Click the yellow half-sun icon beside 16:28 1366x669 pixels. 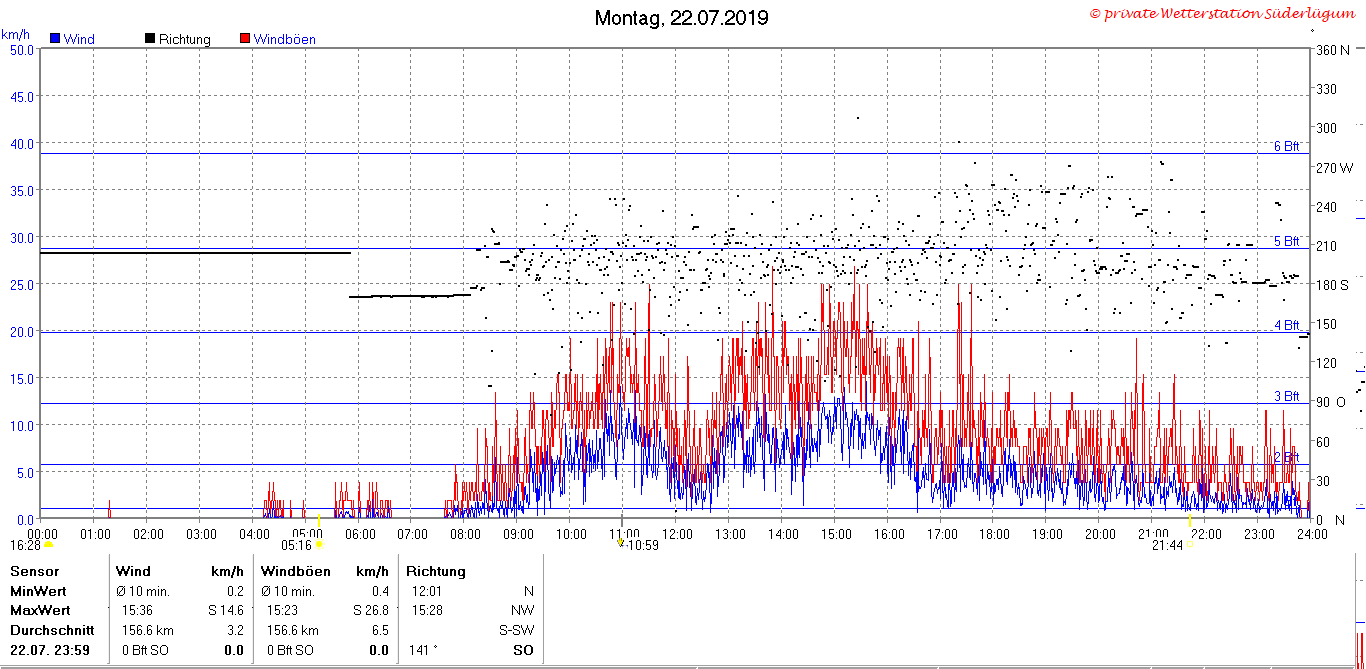(x=48, y=545)
